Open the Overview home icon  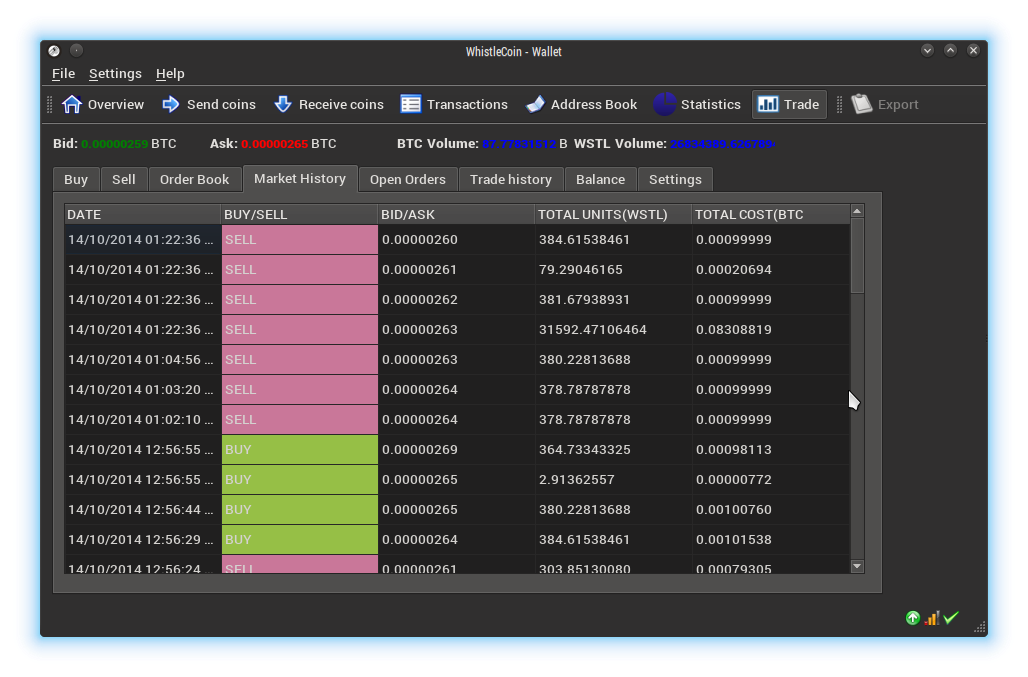point(71,104)
